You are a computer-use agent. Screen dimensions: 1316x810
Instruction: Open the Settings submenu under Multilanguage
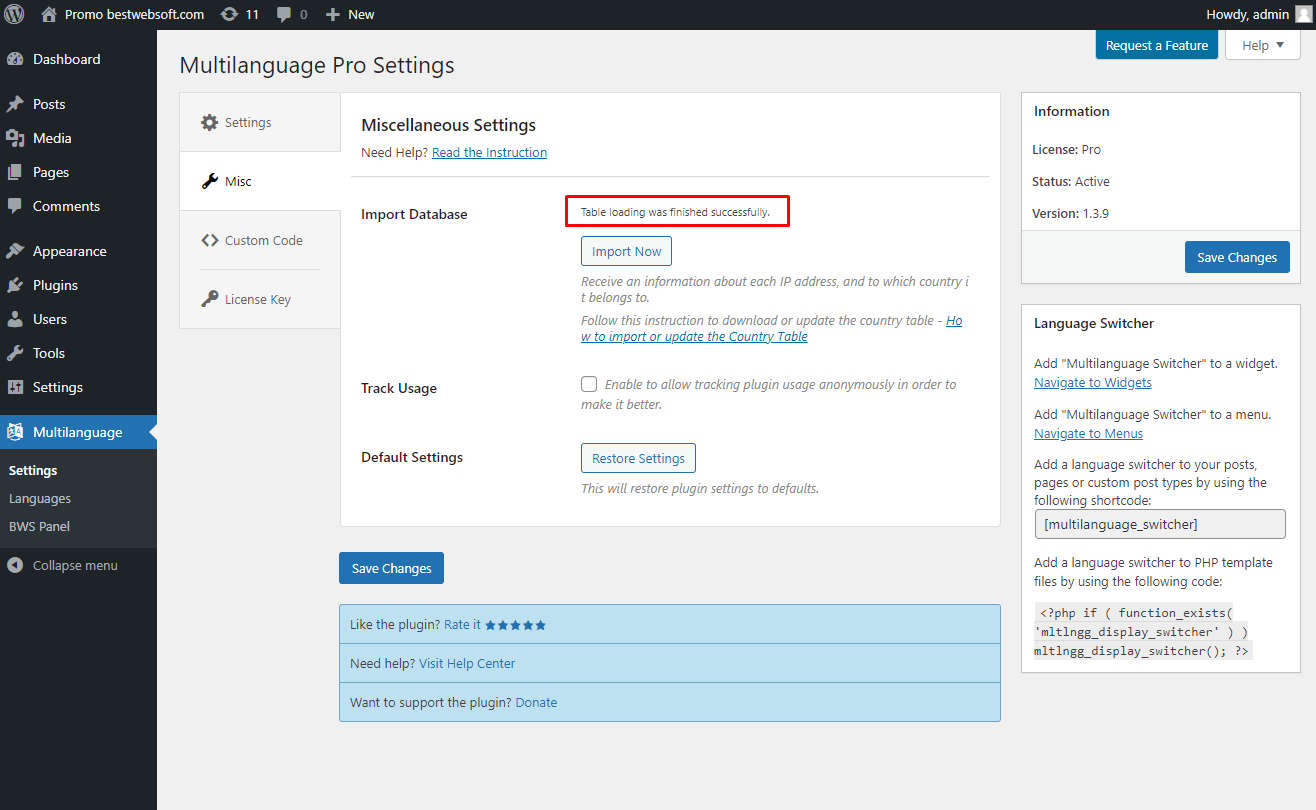point(33,470)
